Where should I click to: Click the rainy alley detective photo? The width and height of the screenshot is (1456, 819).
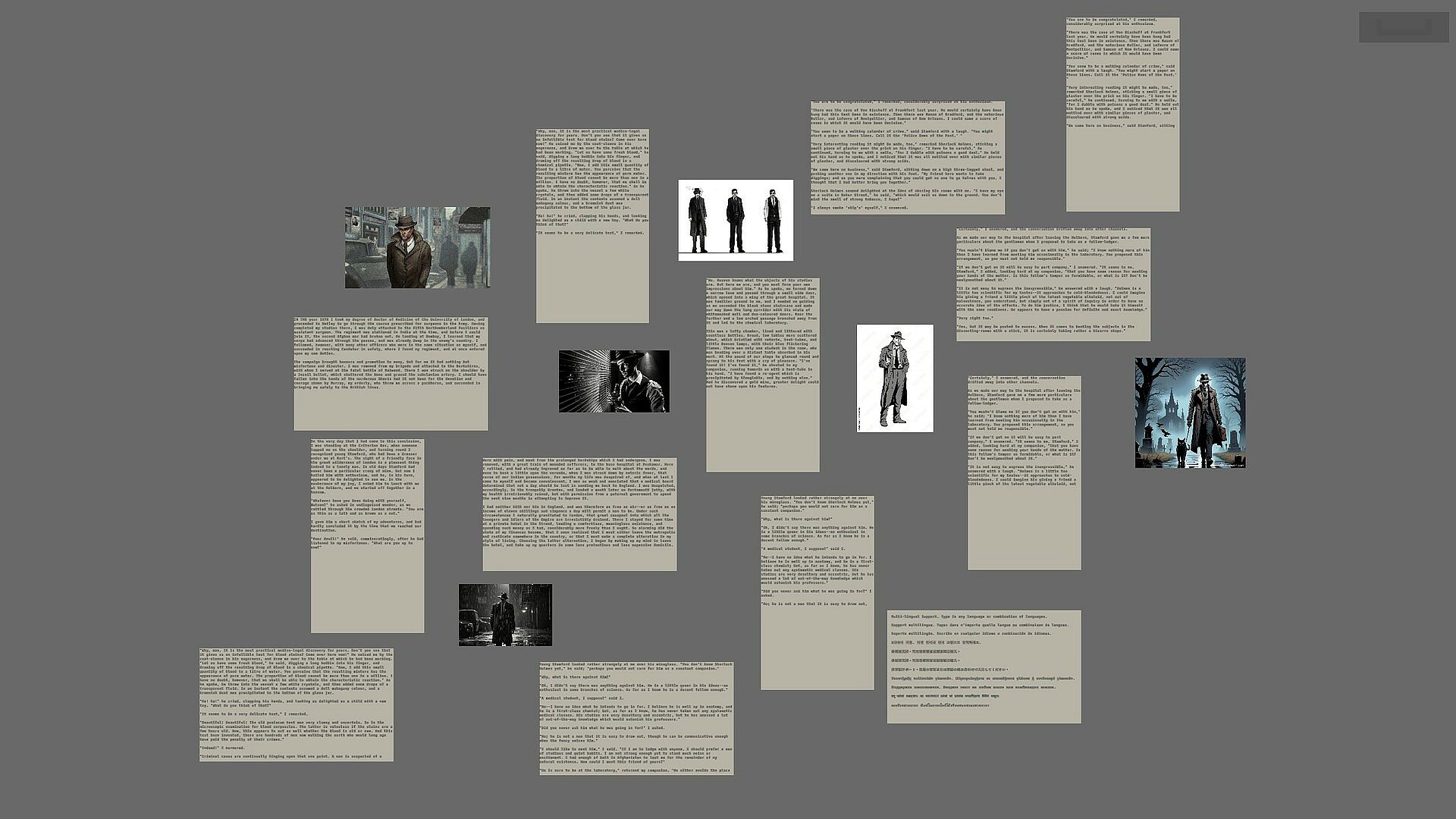click(505, 615)
